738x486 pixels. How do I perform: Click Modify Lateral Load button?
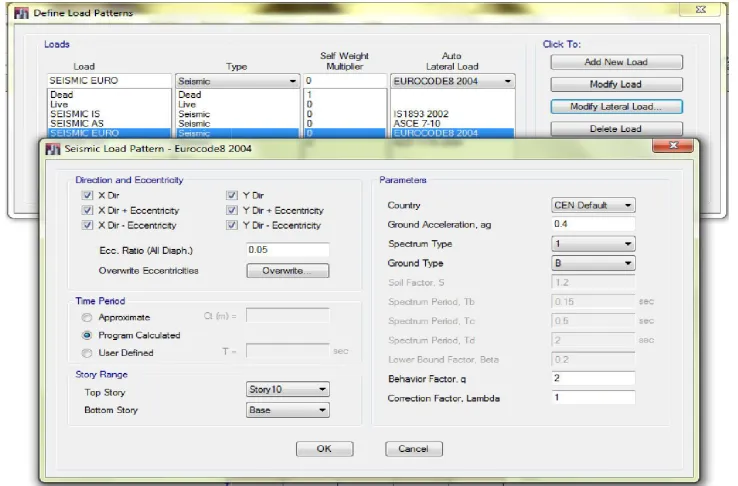coord(617,107)
